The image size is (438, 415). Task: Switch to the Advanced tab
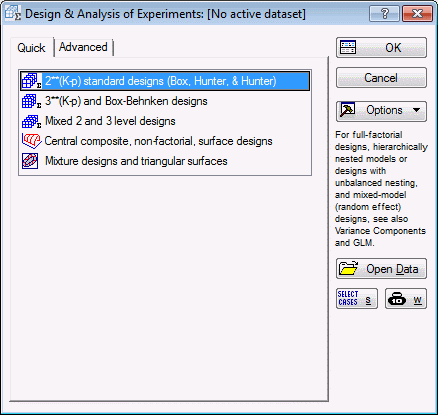click(x=83, y=47)
